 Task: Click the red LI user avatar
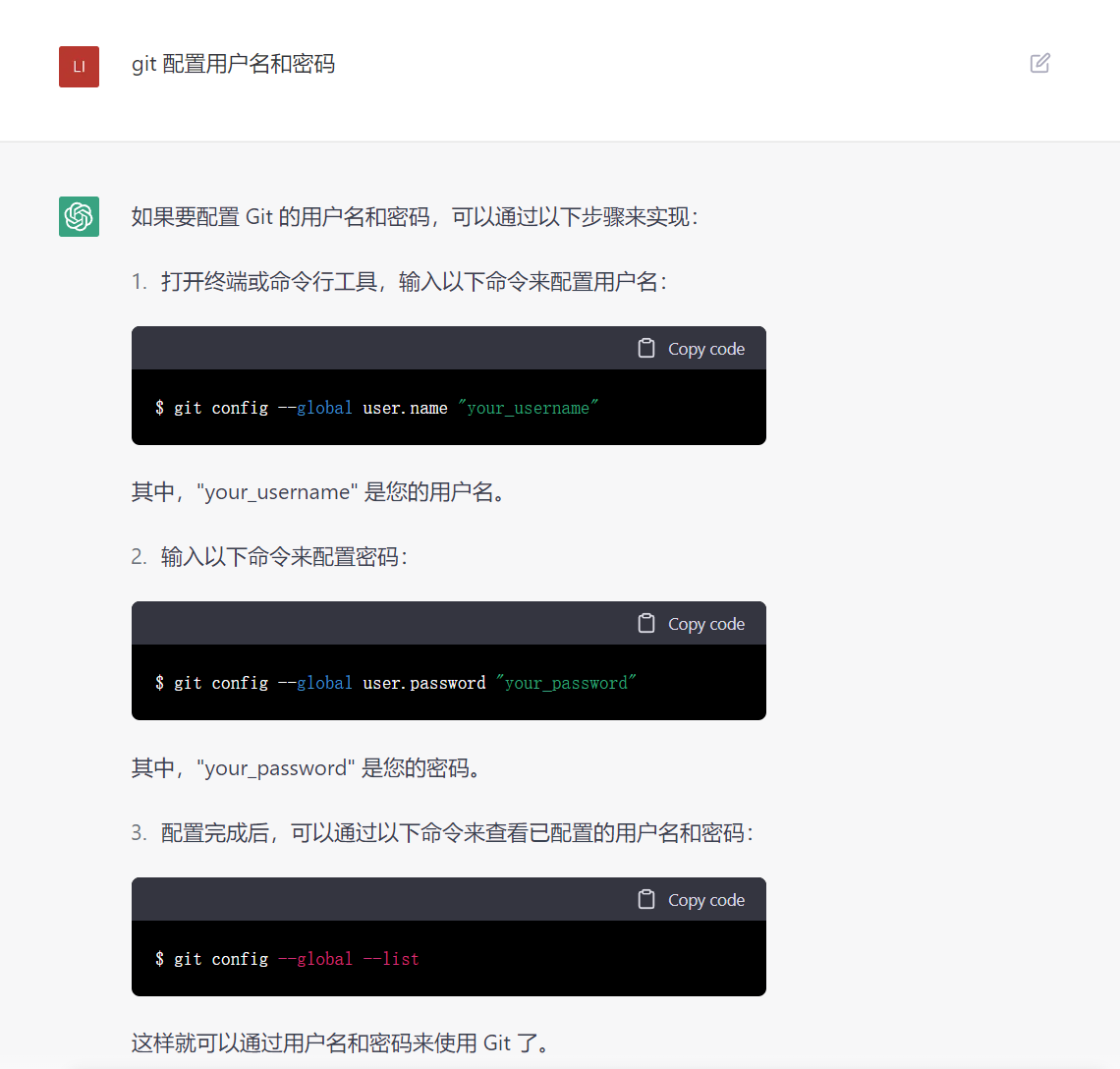[x=79, y=67]
